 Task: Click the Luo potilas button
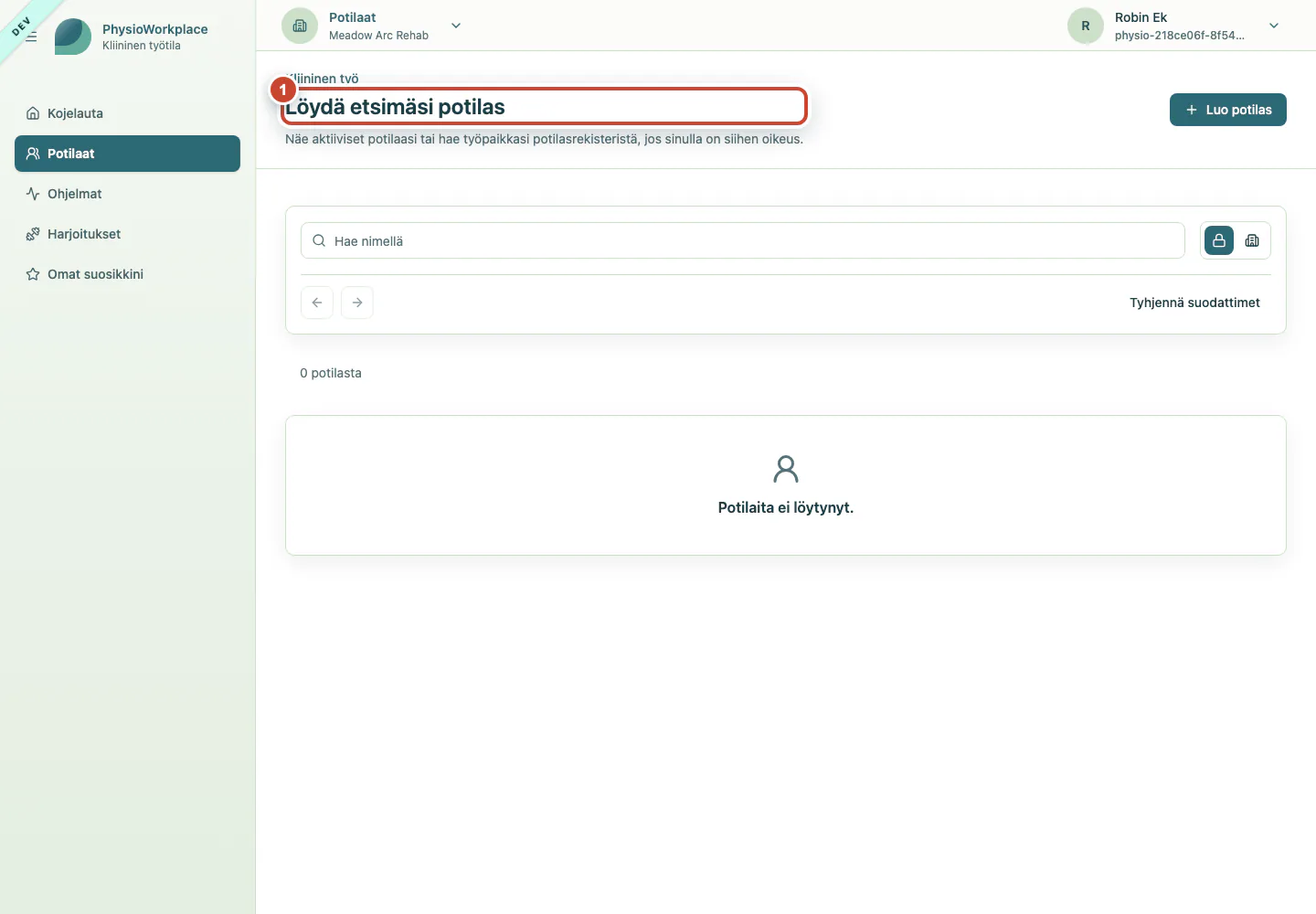coord(1228,110)
